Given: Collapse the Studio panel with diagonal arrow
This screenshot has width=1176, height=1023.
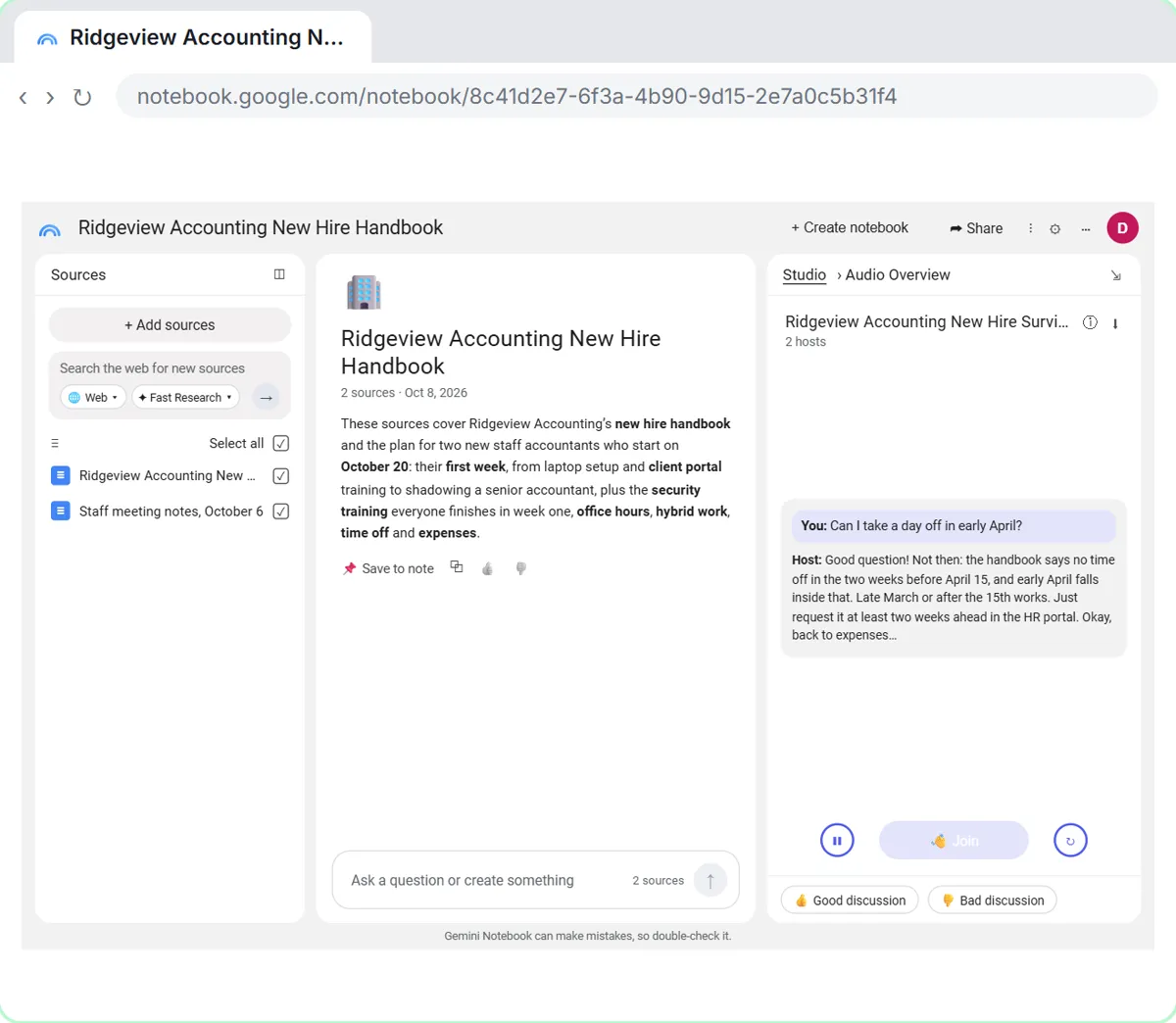Looking at the screenshot, I should tap(1115, 275).
